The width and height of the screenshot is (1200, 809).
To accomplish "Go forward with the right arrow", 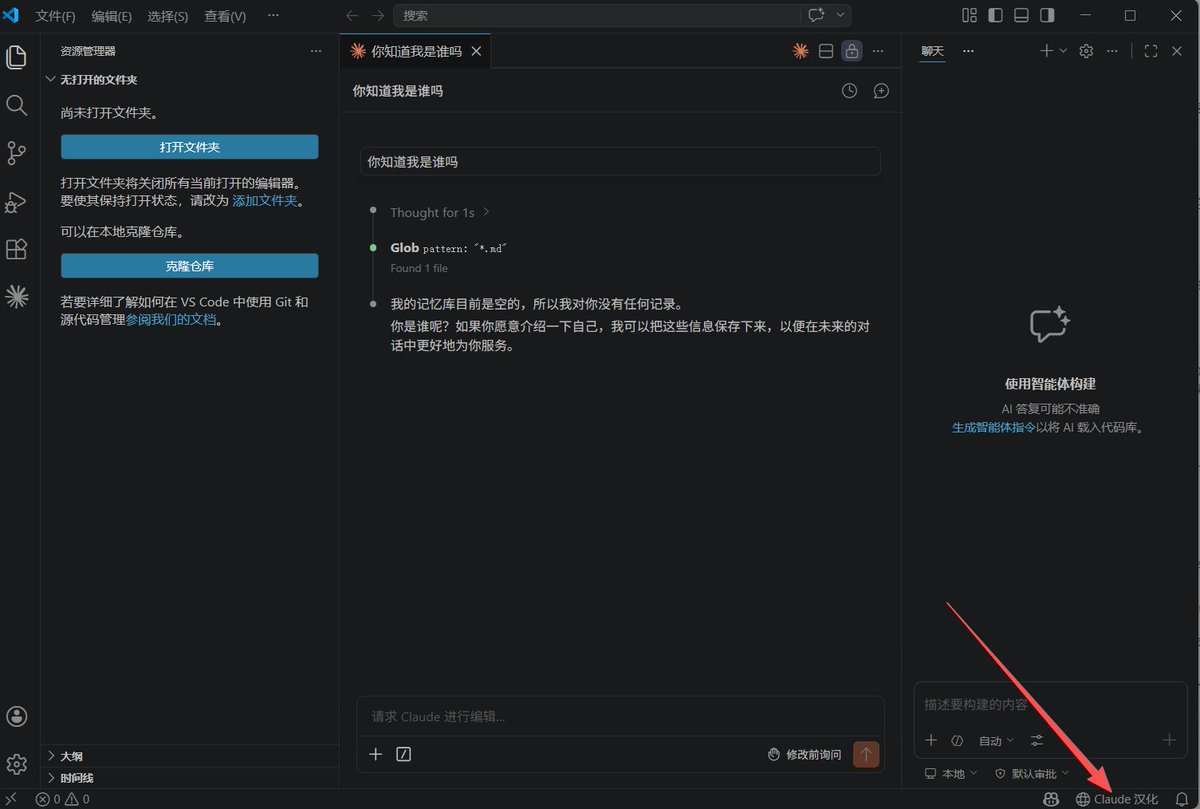I will click(x=377, y=16).
